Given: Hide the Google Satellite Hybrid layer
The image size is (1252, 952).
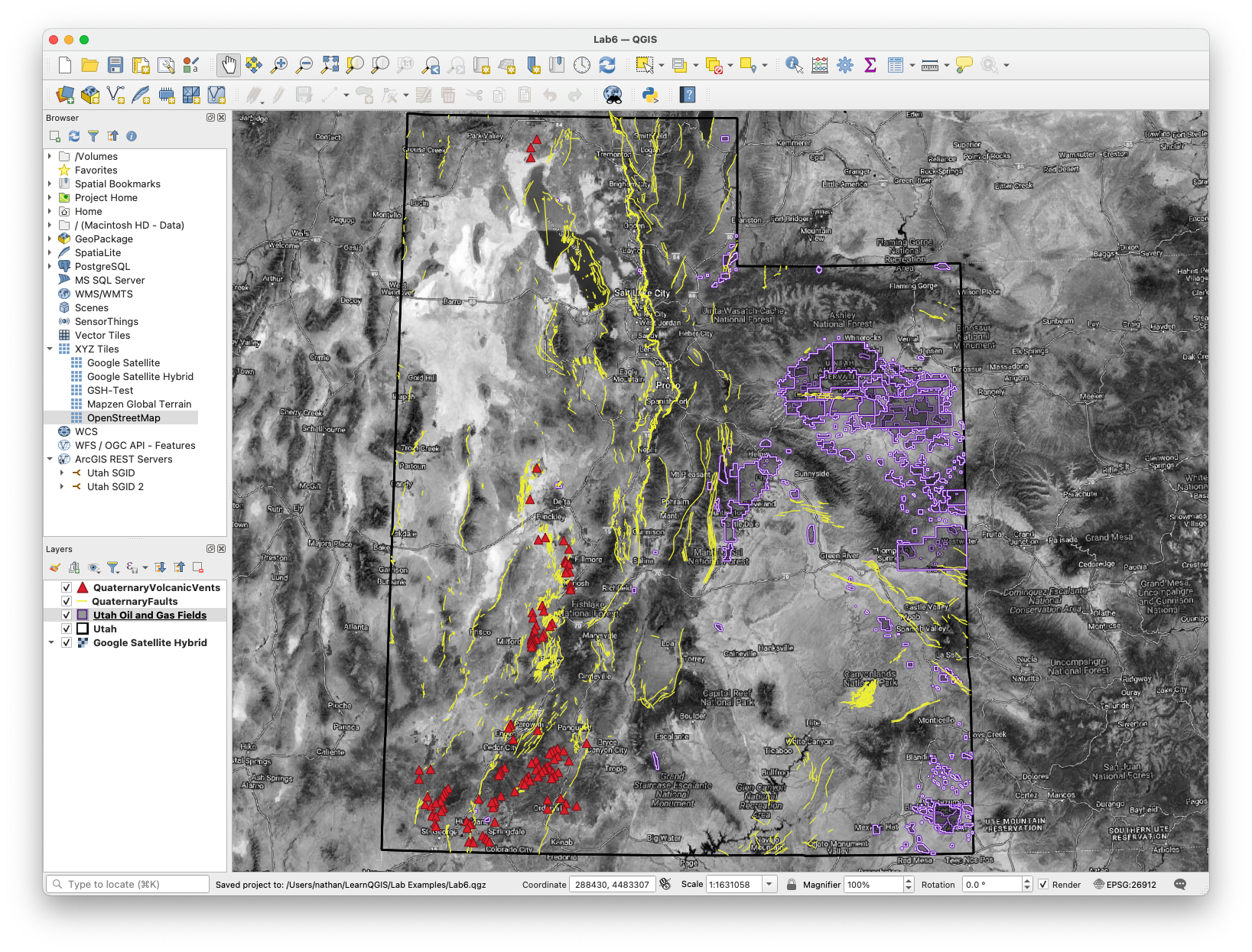Looking at the screenshot, I should [67, 642].
